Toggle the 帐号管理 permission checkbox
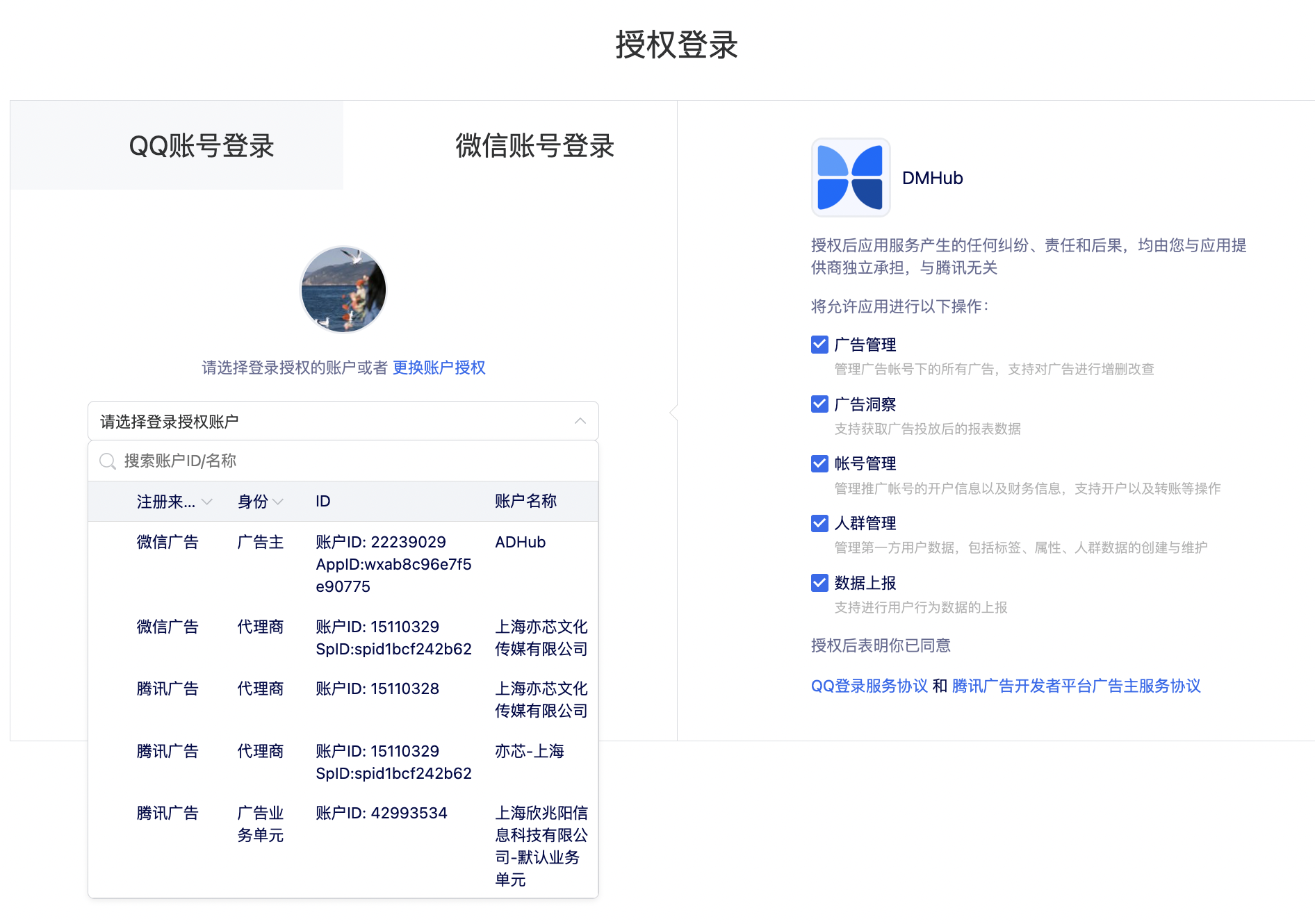The width and height of the screenshot is (1315, 924). point(819,463)
